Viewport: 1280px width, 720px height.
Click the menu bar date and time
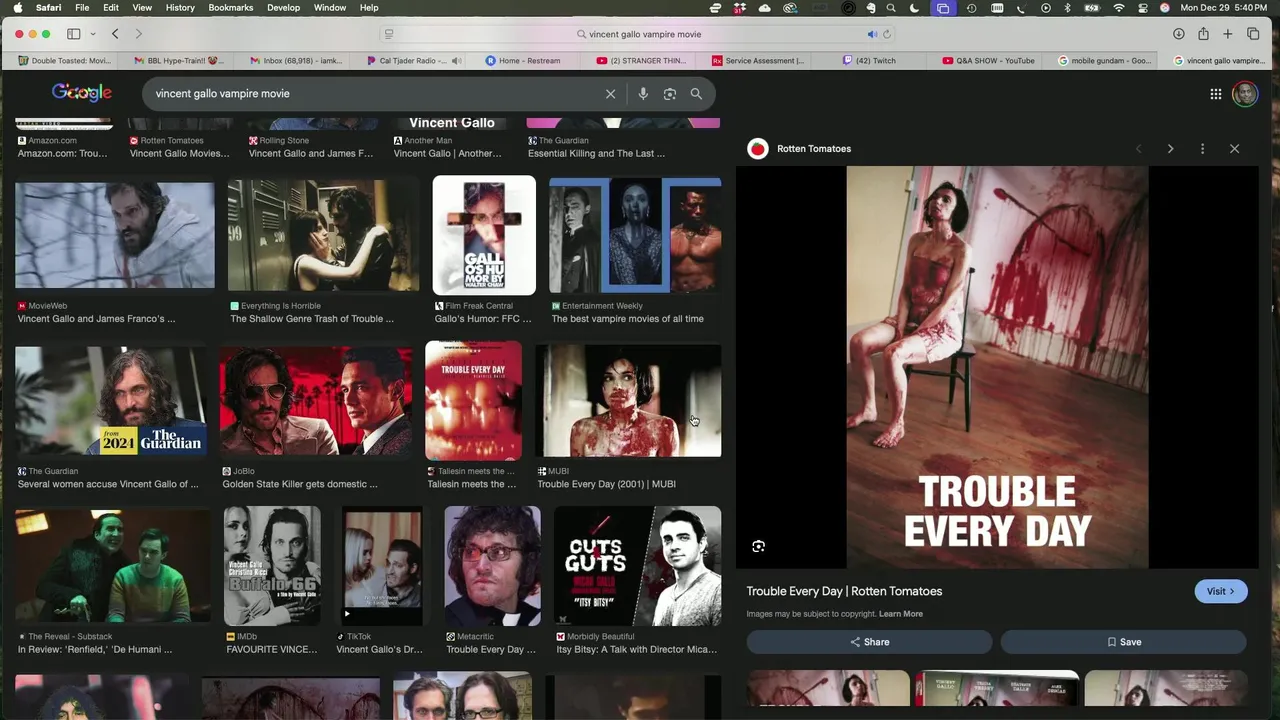pyautogui.click(x=1224, y=8)
